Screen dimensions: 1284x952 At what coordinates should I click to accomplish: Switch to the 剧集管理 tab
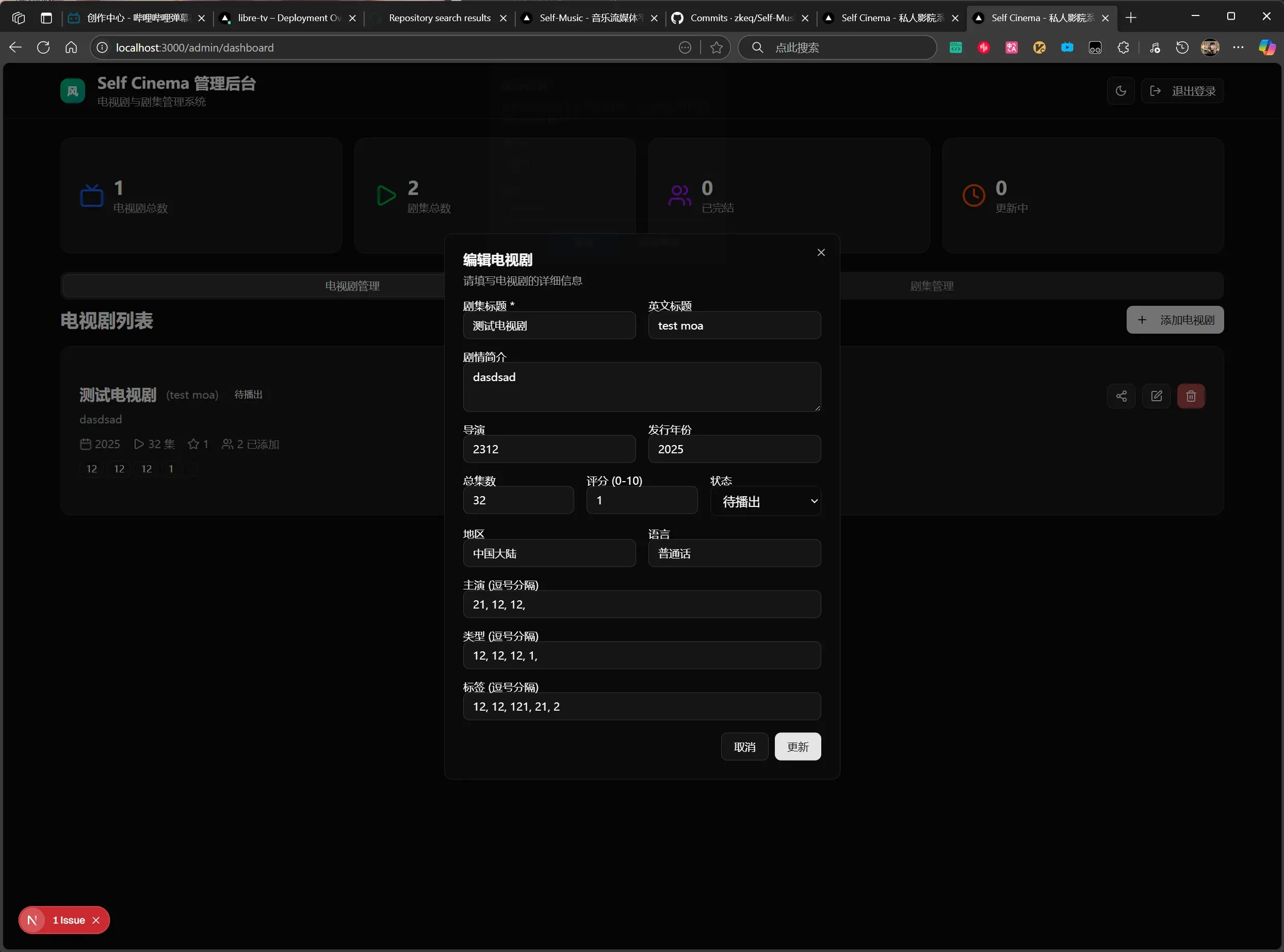click(931, 286)
